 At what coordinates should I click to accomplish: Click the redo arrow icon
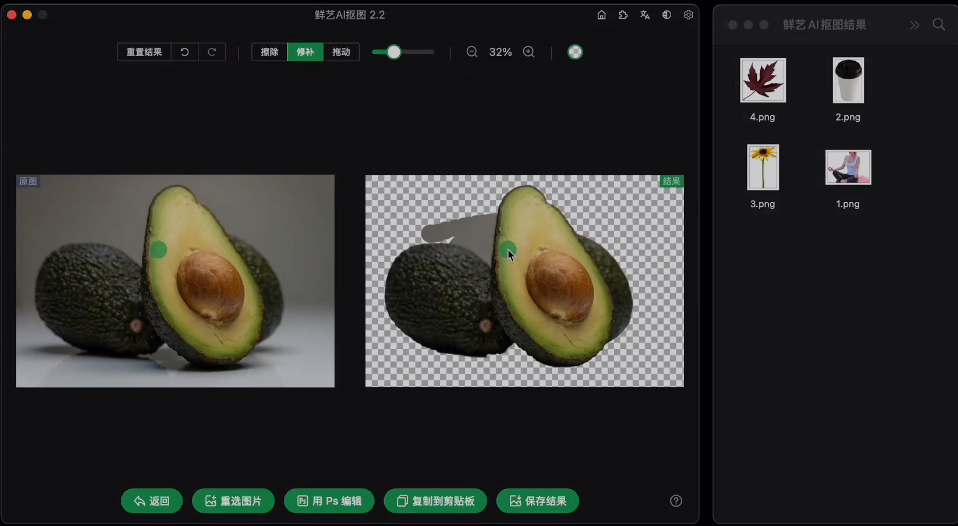point(212,52)
